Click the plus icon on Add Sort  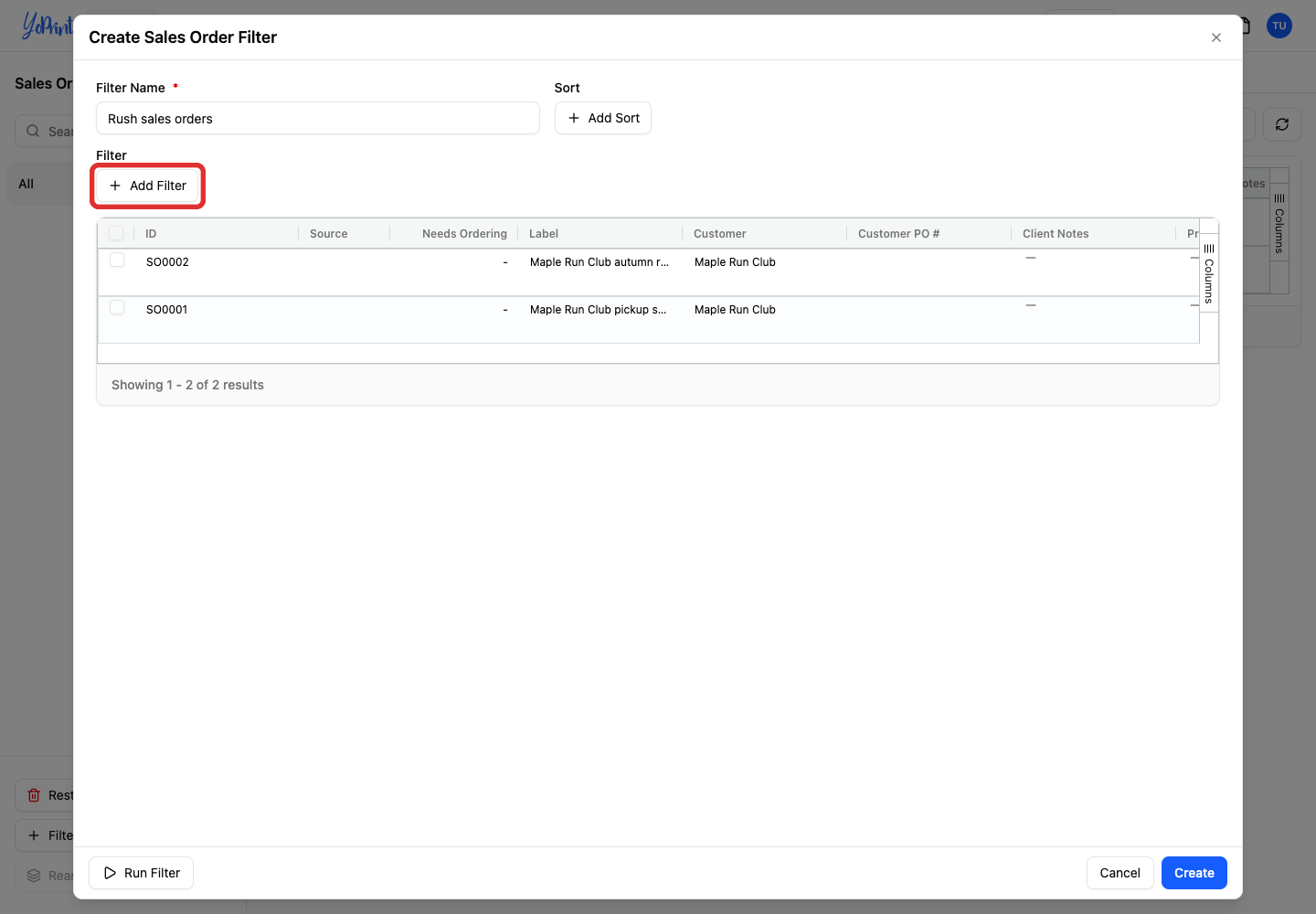coord(574,118)
